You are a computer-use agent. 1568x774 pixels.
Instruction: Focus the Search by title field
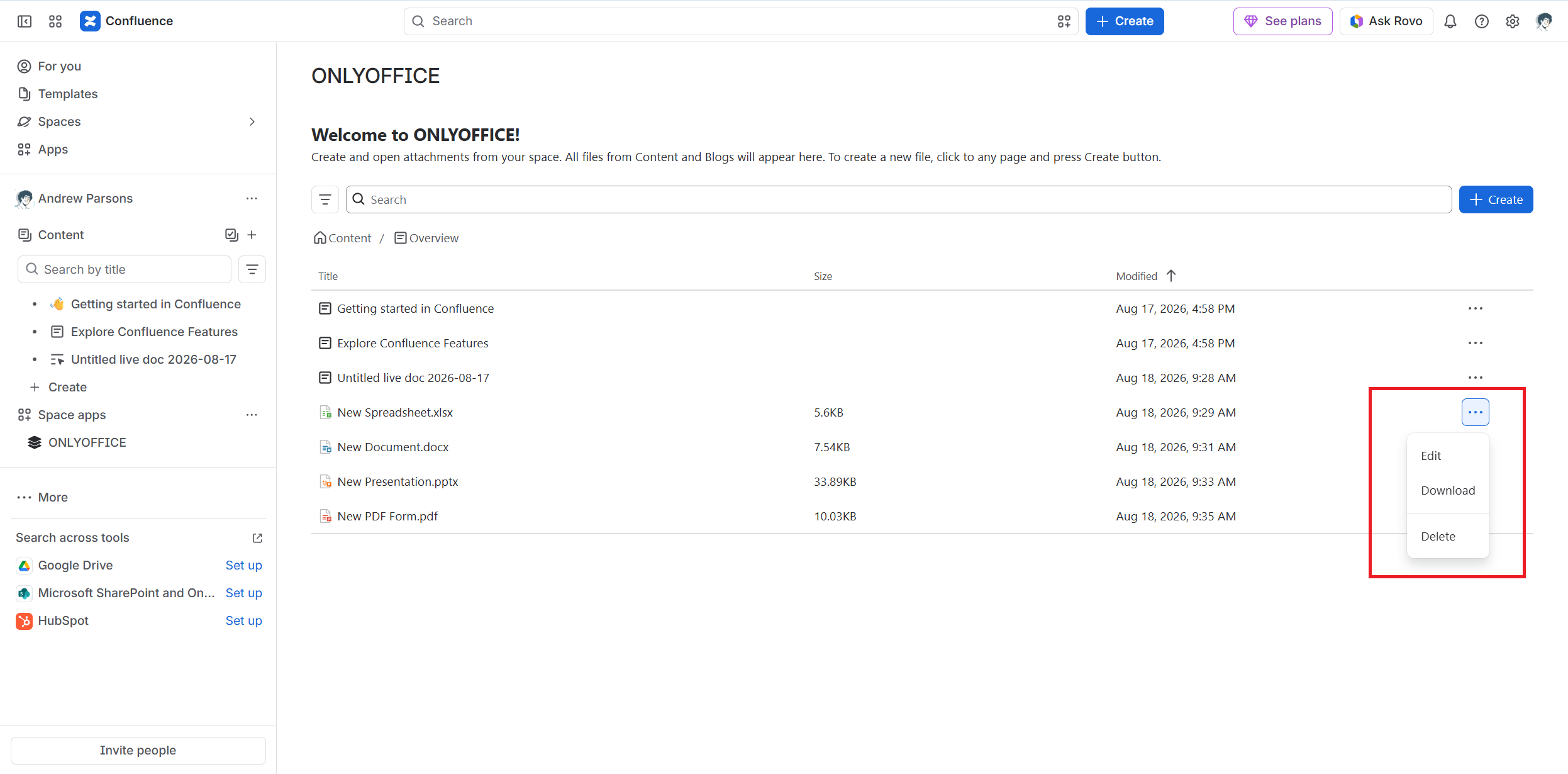[125, 269]
